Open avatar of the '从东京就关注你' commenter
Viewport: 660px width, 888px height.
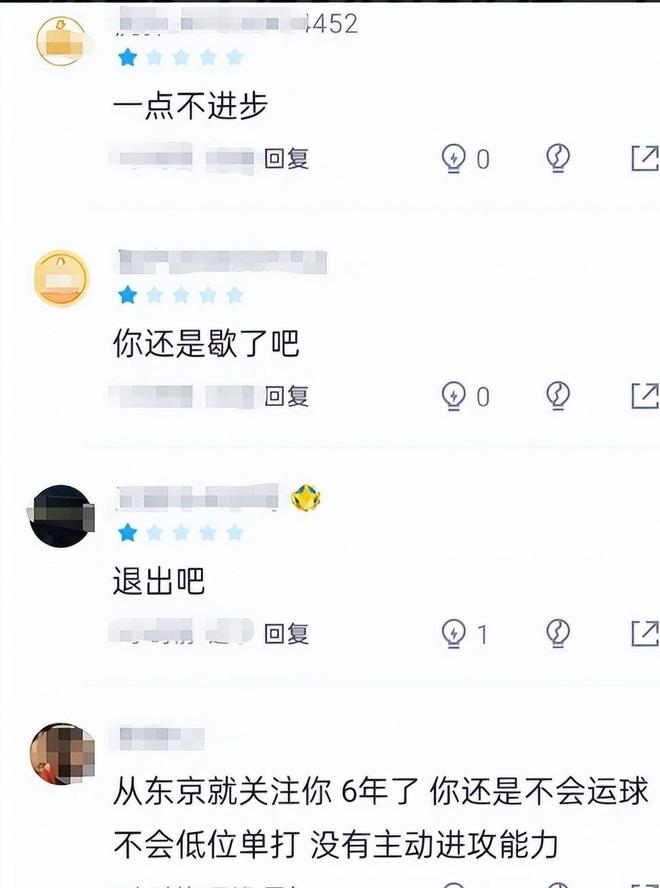(62, 753)
